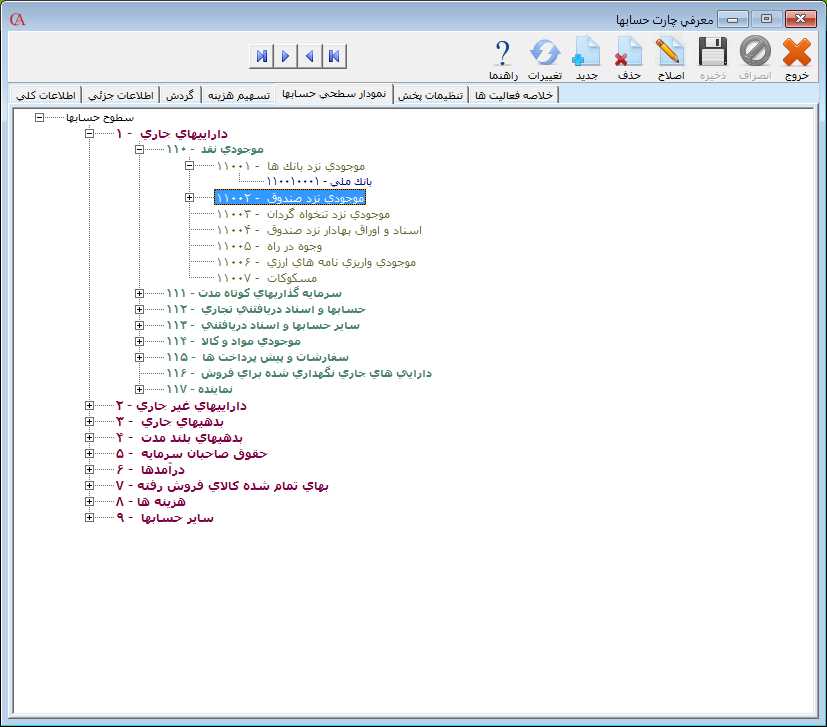The width and height of the screenshot is (827, 727).
Task: Collapse the root سطوح حسابها node
Action: (39, 117)
